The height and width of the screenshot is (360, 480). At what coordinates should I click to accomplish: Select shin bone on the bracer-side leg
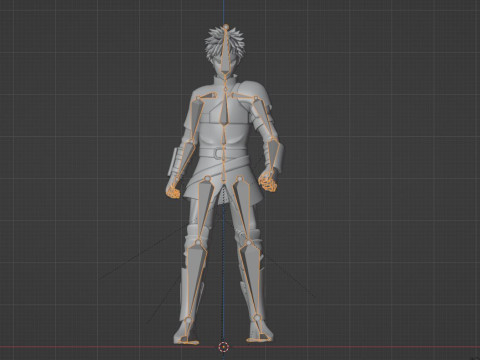coord(194,280)
